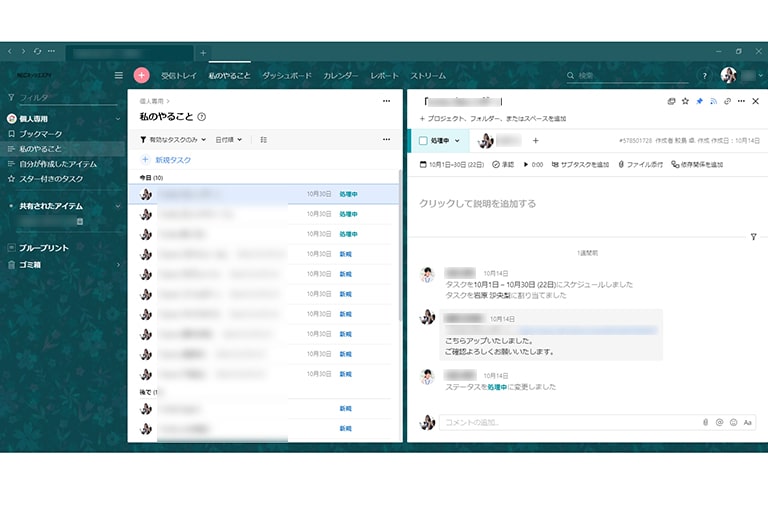Click attachment clip in comment box
This screenshot has width=768, height=512.
[705, 422]
